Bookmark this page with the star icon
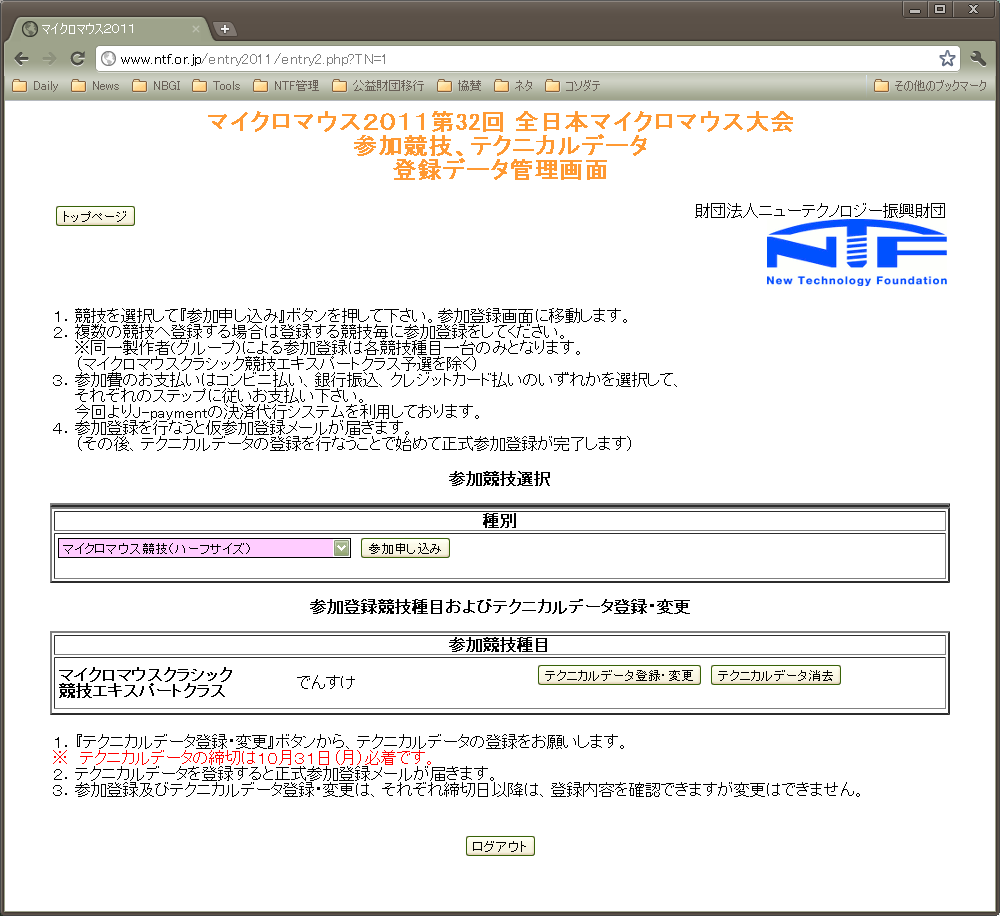Viewport: 1000px width, 916px height. click(x=947, y=59)
